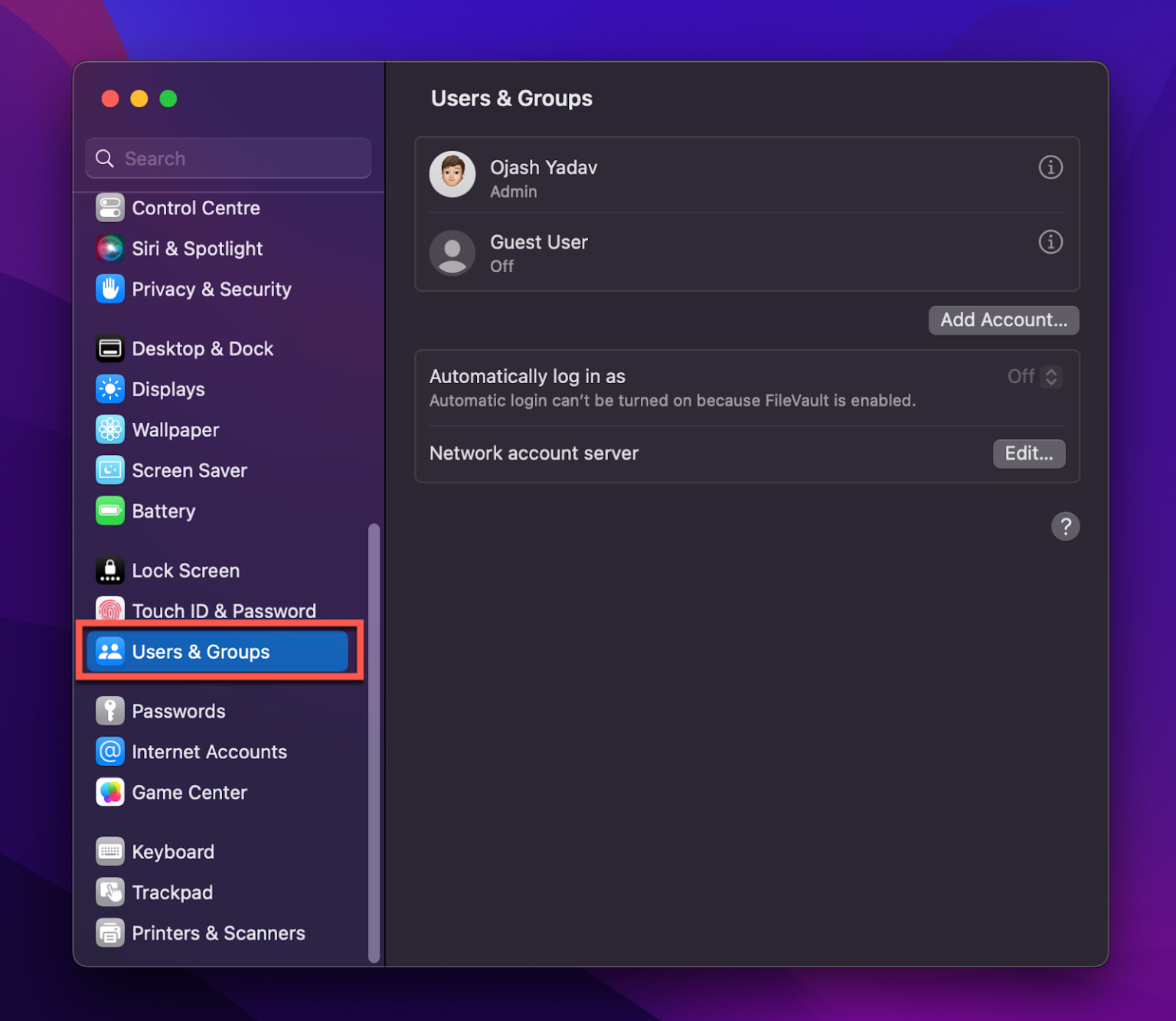Viewport: 1176px width, 1021px height.
Task: Click the sidebar vertical scrollbar
Action: [374, 741]
